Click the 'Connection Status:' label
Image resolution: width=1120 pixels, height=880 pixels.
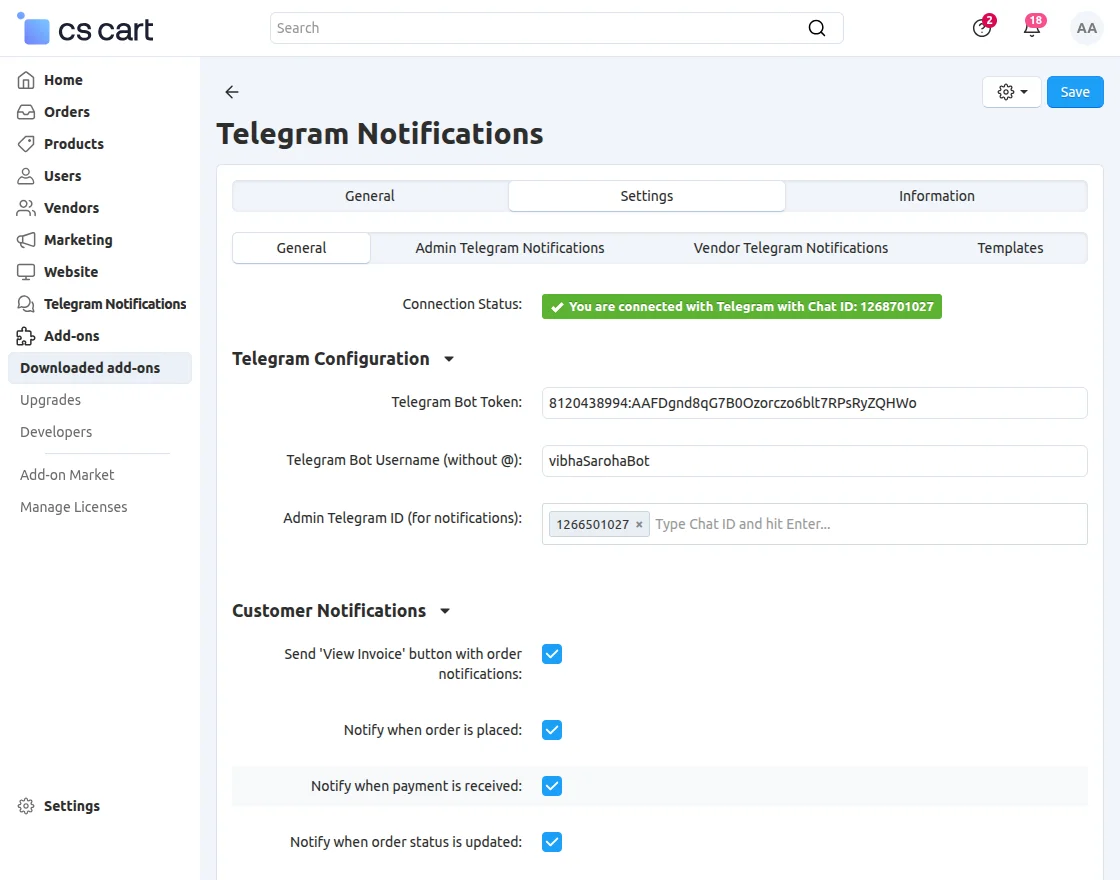pos(462,304)
